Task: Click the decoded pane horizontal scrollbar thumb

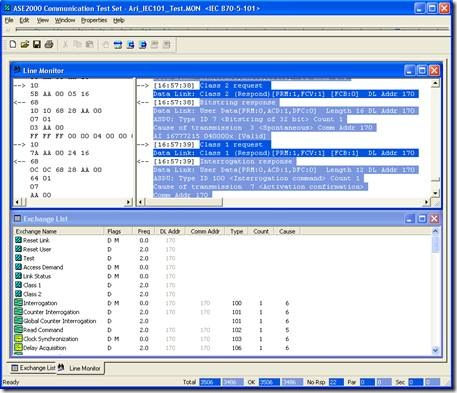Action: [x=184, y=202]
